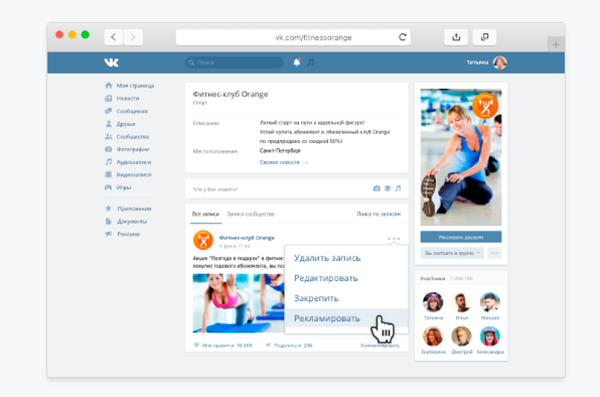Open the post's three-dots menu
Screen dimensions: 600x397
[x=393, y=239]
